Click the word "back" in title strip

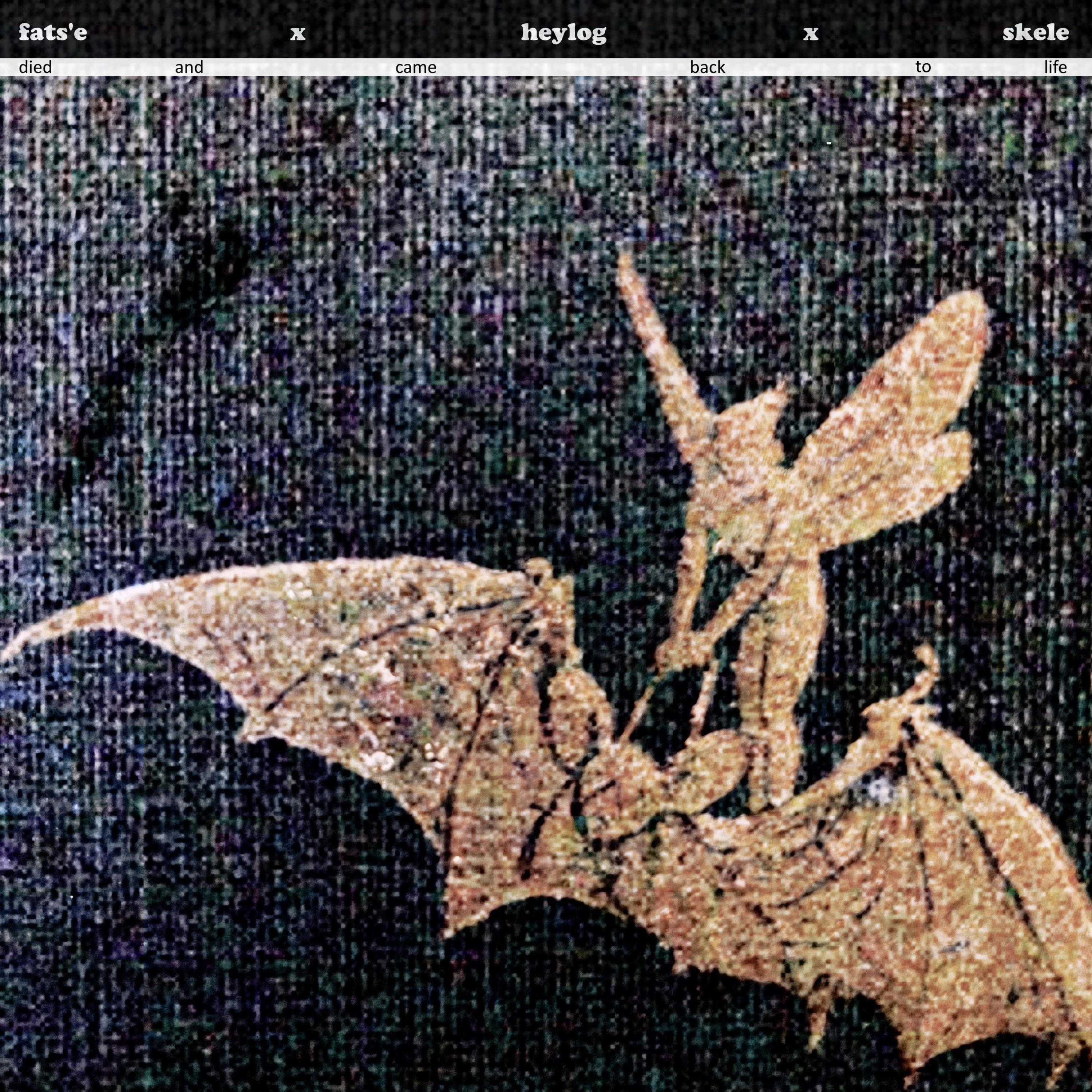(x=707, y=67)
